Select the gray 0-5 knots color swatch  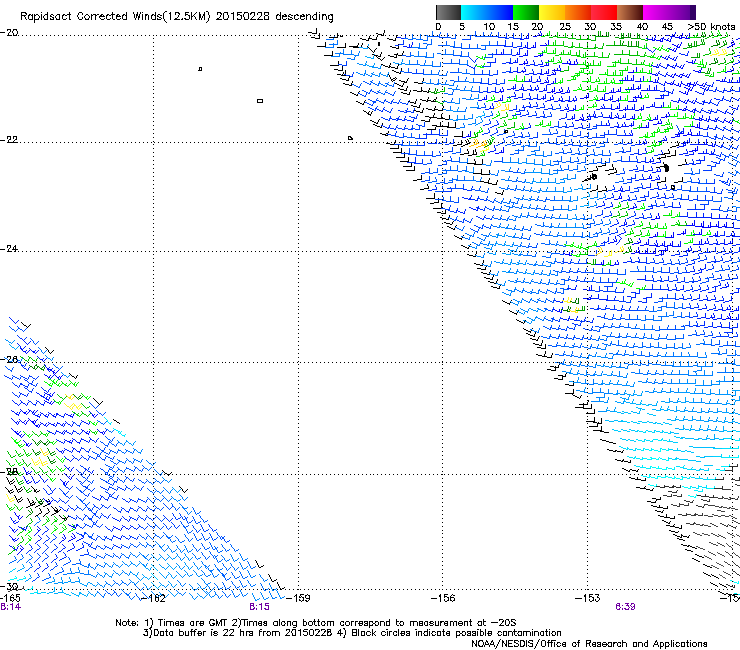click(448, 12)
